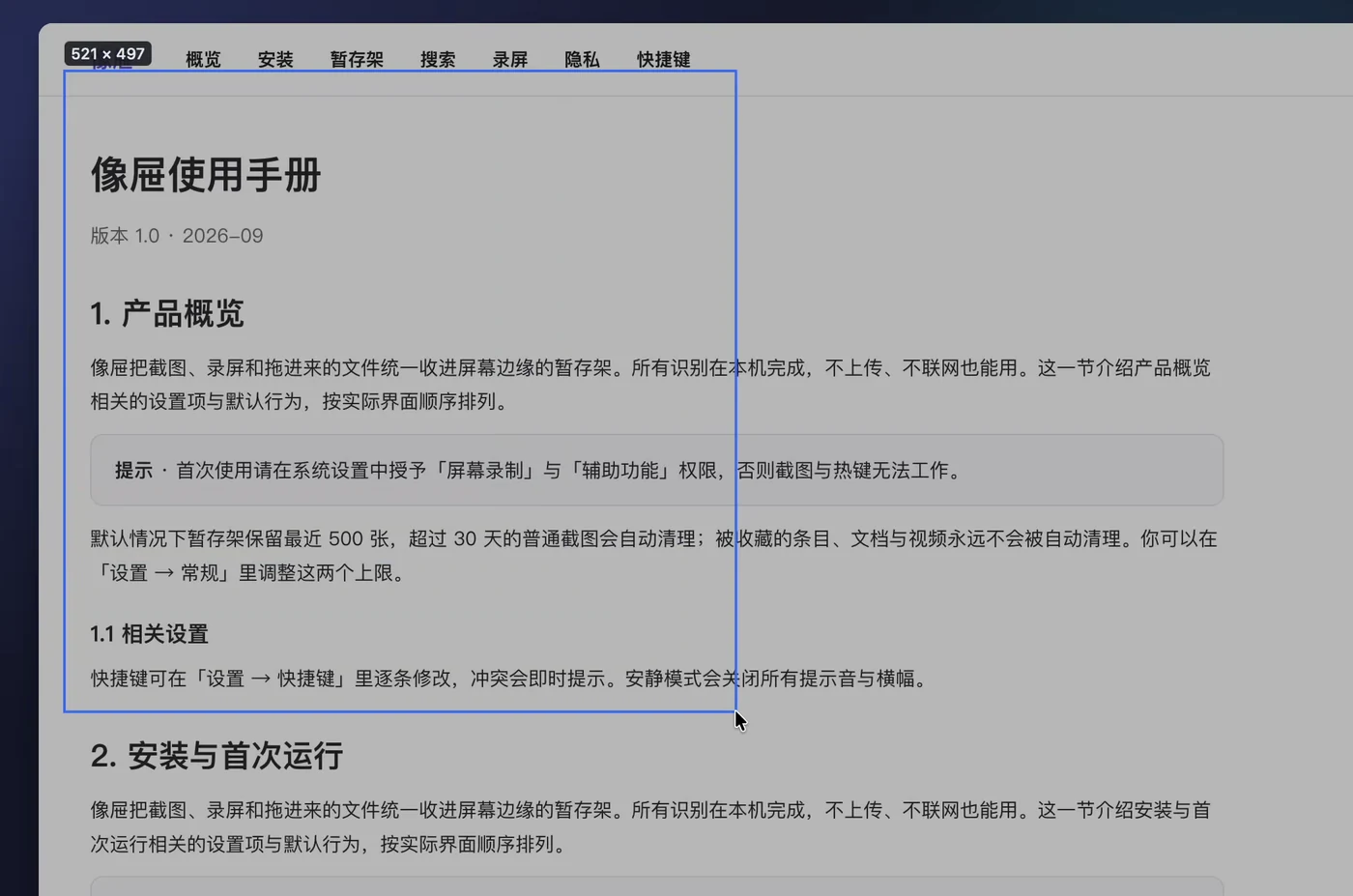Click the paragraph starting 默认情况下暂存架保留最近 500 张
1353x896 pixels.
coord(654,556)
